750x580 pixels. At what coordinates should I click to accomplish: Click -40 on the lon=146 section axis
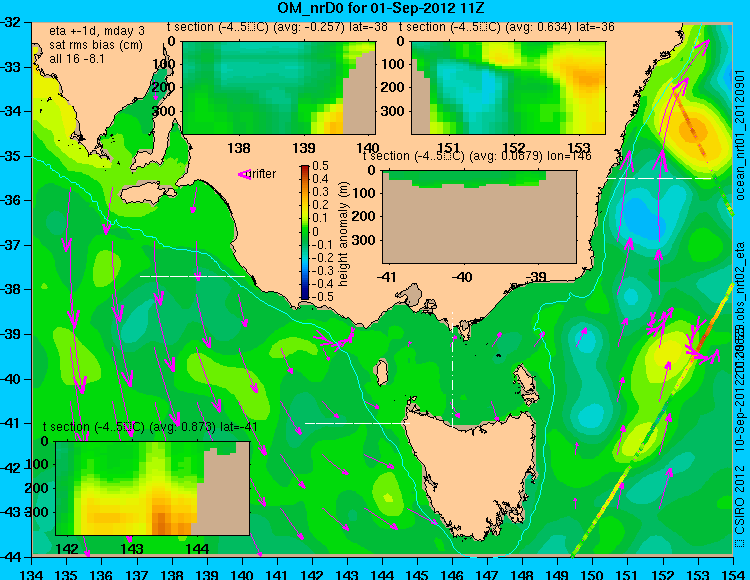point(462,277)
